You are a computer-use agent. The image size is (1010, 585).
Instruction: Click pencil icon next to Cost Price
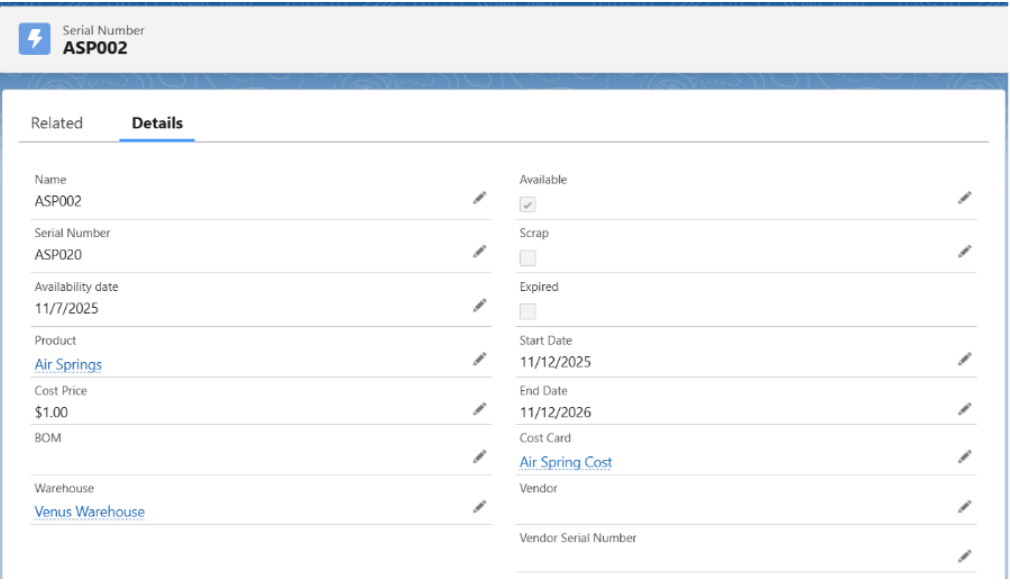(479, 409)
